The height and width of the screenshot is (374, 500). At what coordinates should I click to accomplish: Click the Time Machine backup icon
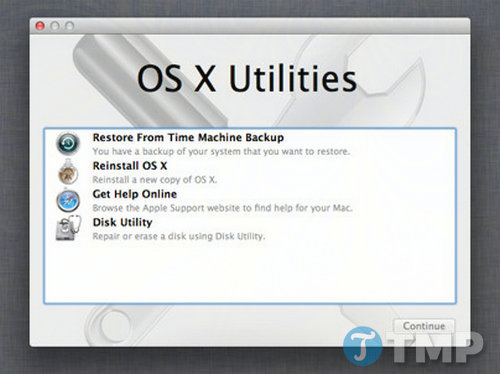[x=68, y=144]
